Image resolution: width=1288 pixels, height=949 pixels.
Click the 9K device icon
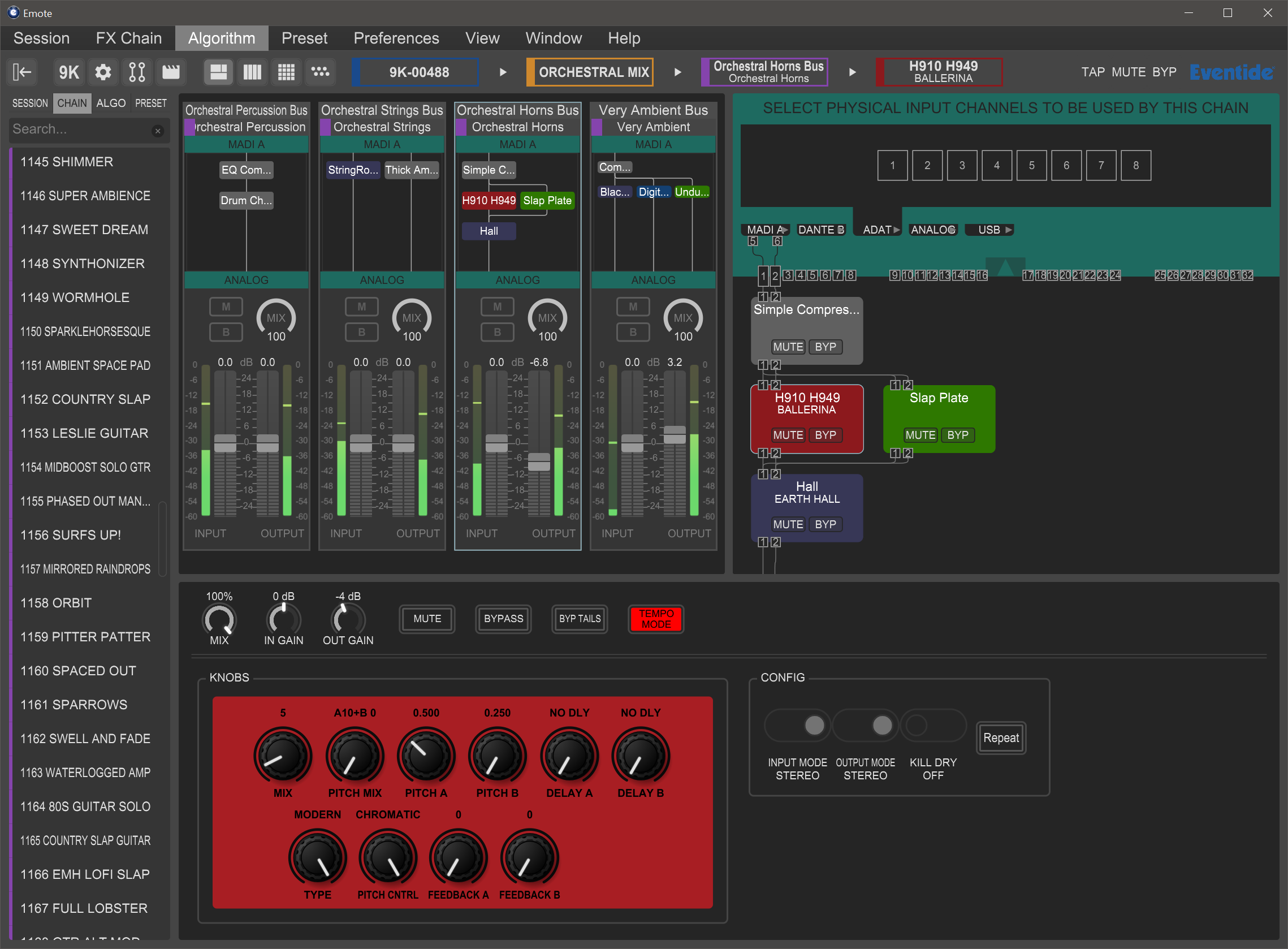pos(69,72)
